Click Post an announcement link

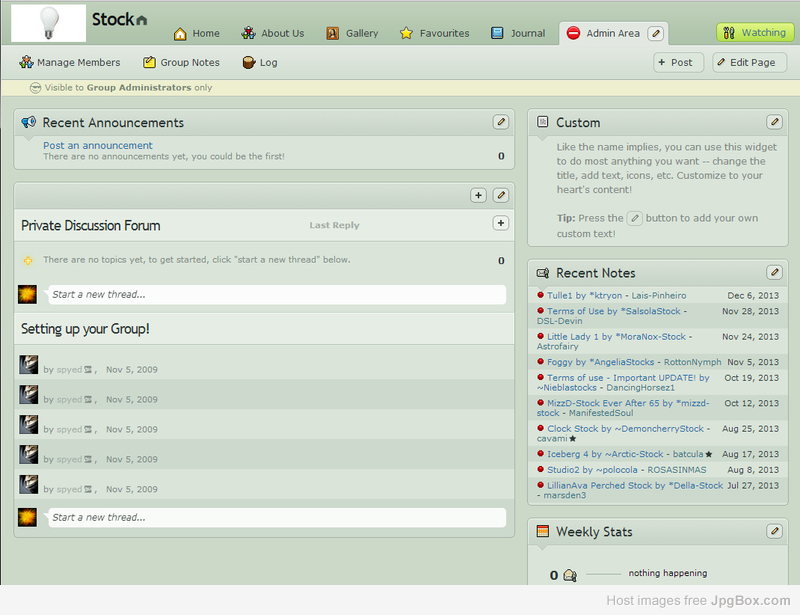pos(98,145)
